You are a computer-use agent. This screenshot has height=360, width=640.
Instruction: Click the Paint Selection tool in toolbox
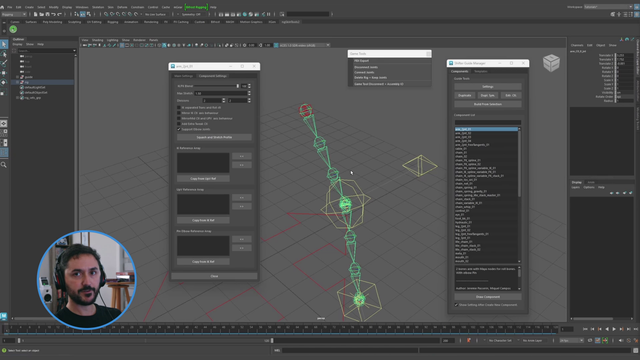point(4,63)
